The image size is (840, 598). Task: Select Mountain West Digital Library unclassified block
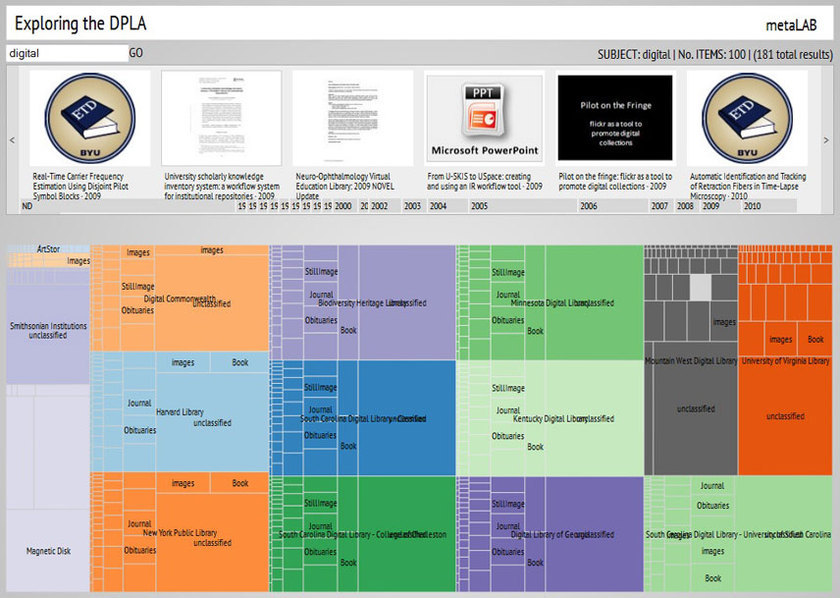(x=695, y=409)
